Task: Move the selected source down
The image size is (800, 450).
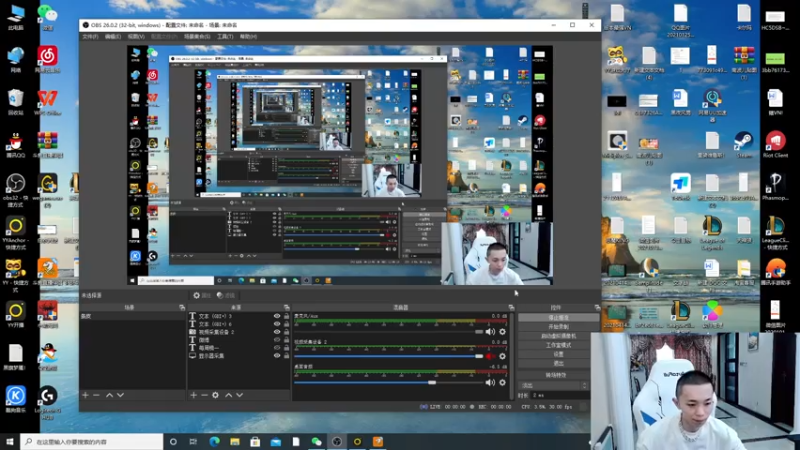Action: [240, 395]
